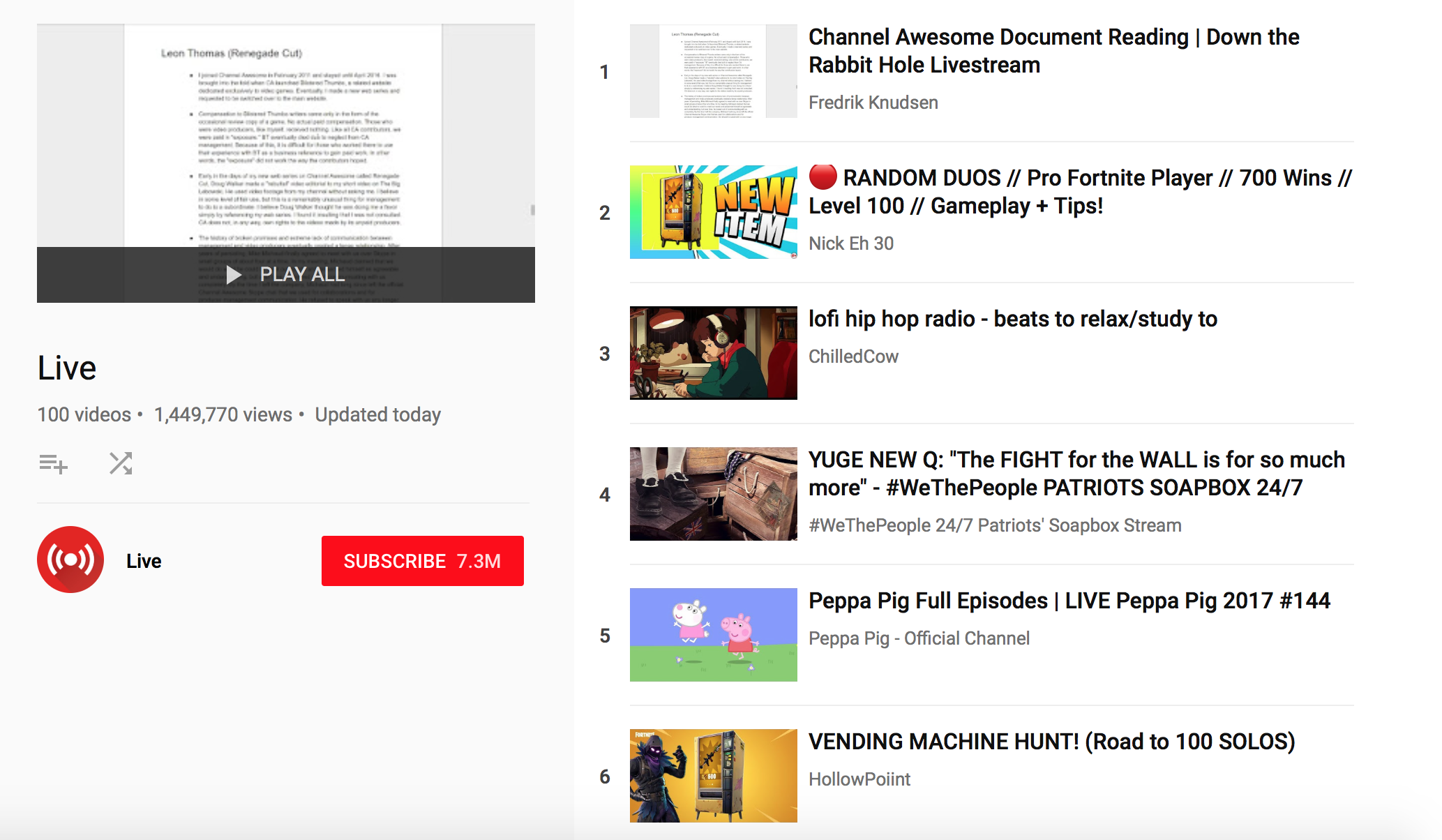Click the save playlist icon

point(53,463)
